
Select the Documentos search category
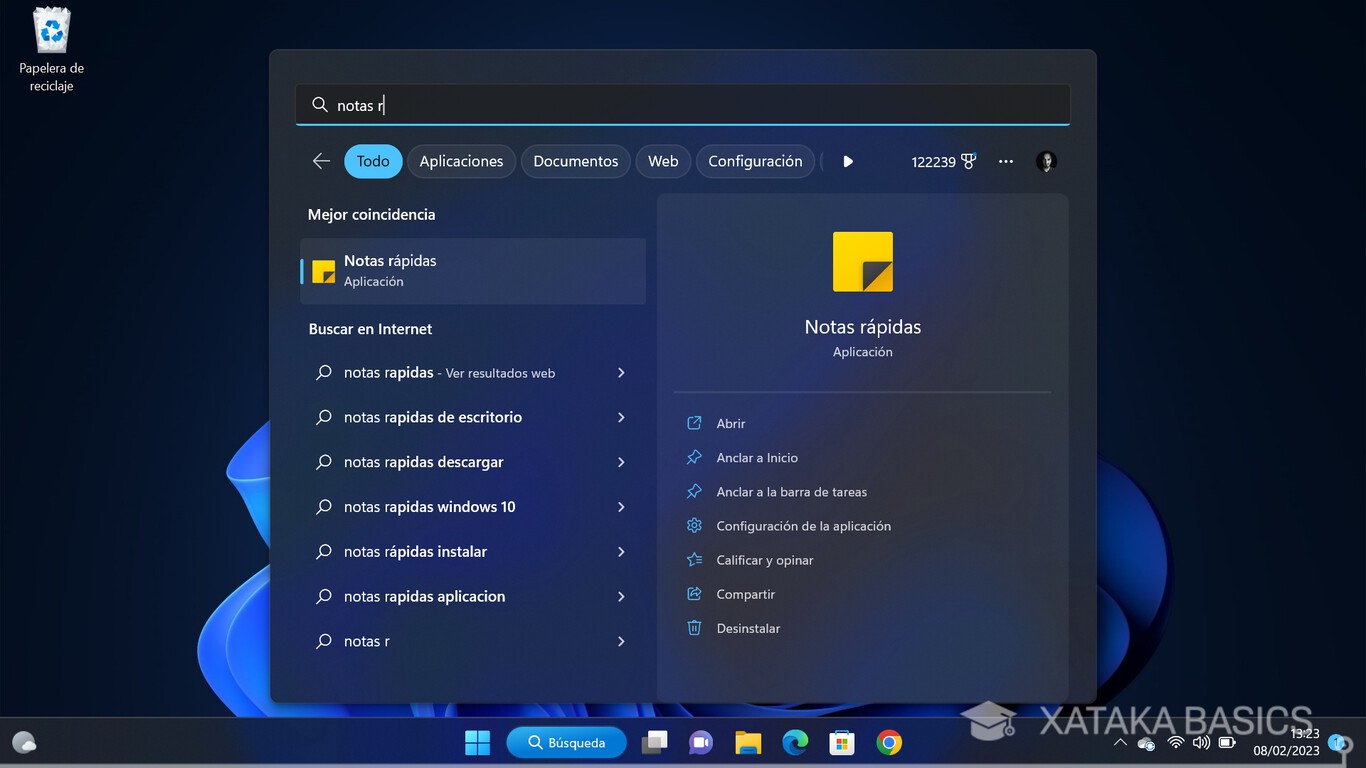575,161
